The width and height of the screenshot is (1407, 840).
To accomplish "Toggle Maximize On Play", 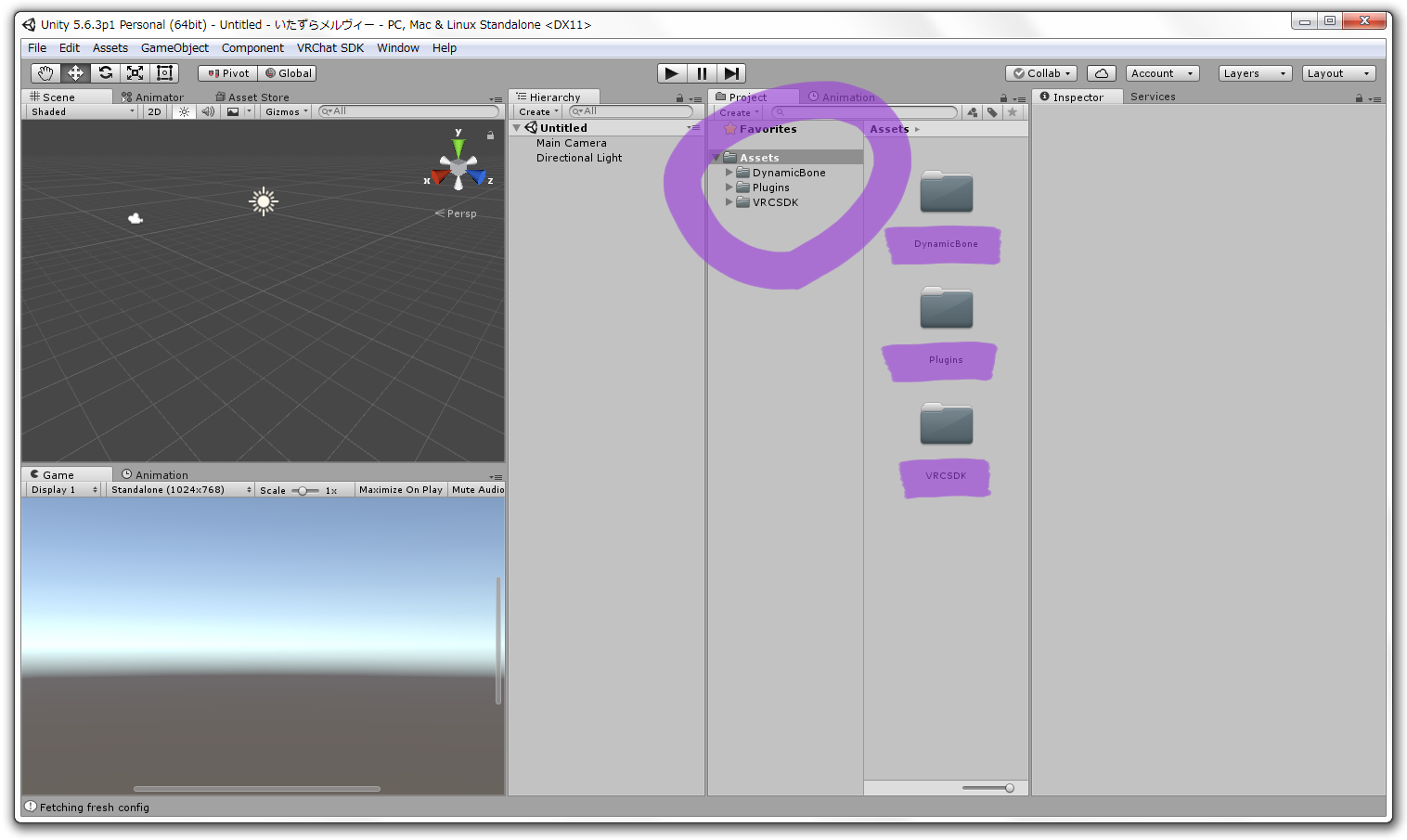I will (401, 489).
